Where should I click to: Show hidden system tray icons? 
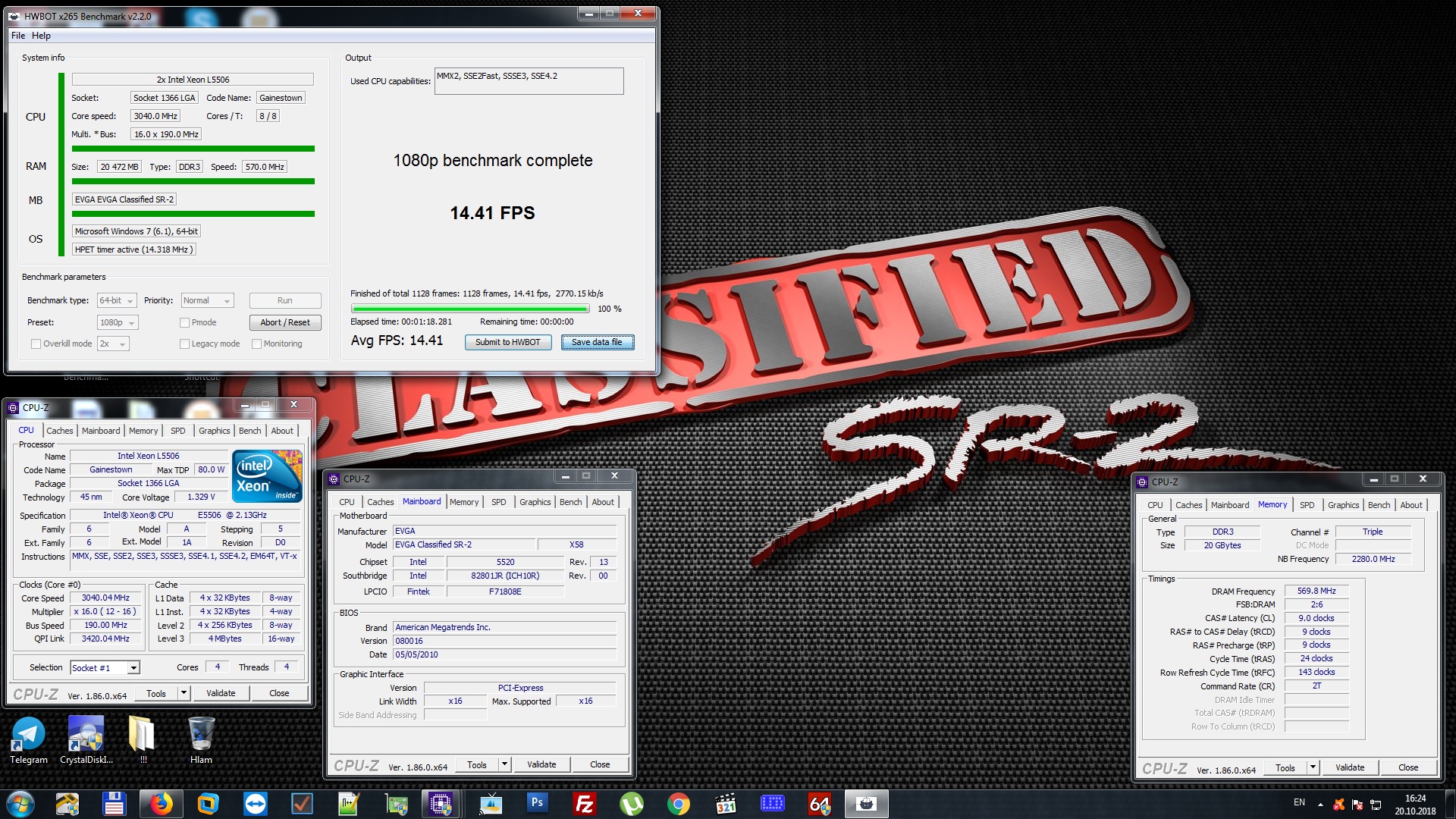click(1320, 804)
